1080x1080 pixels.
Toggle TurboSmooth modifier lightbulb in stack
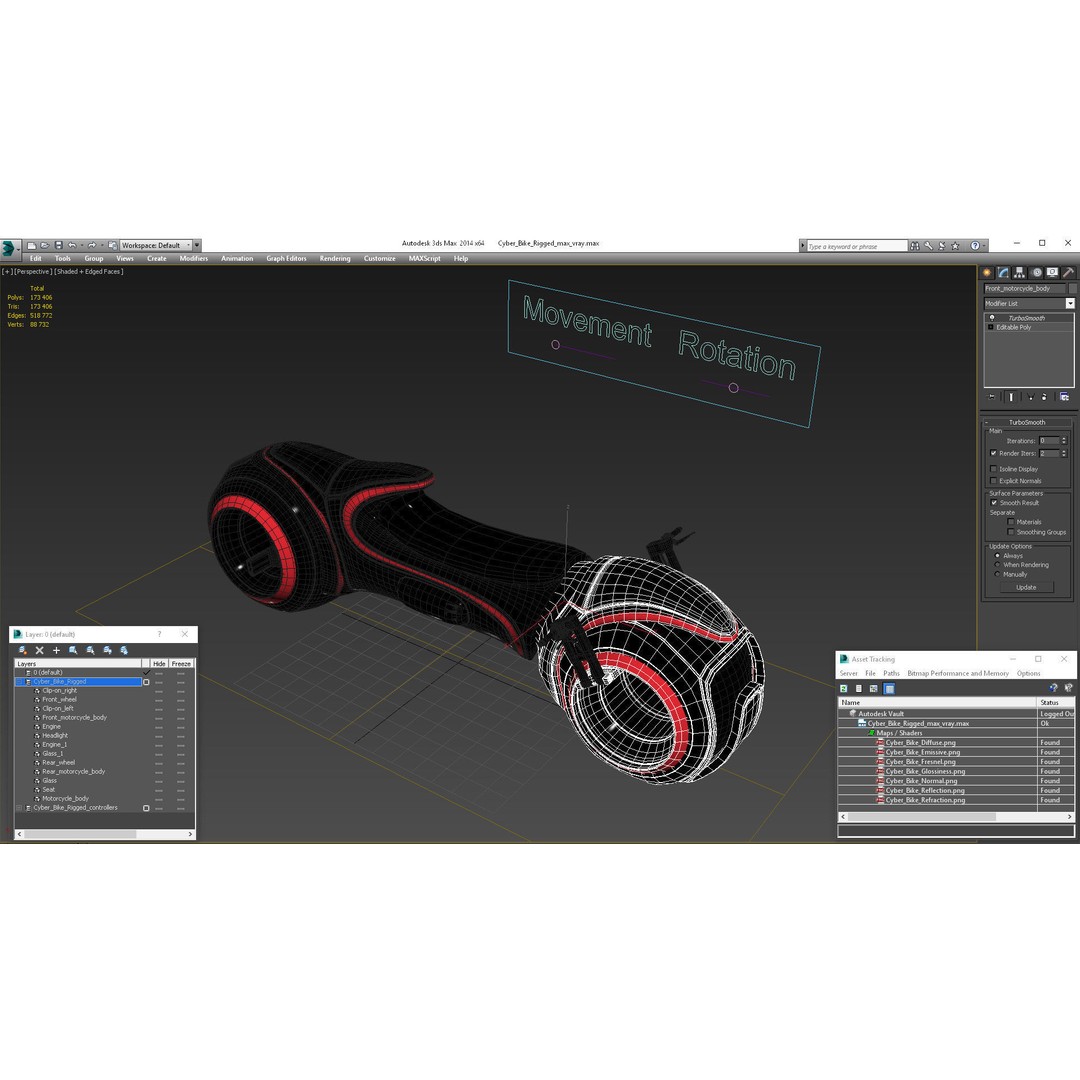point(992,318)
